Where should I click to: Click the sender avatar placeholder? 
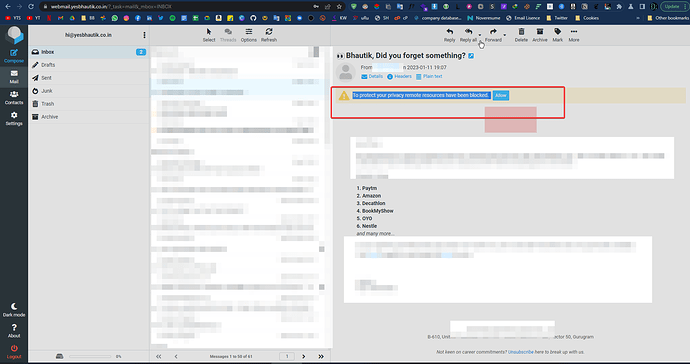point(345,72)
